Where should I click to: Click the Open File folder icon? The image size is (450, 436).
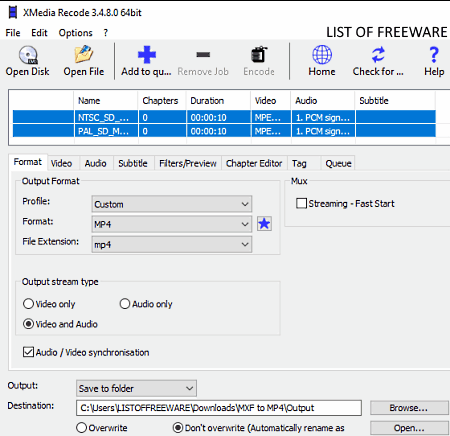(x=84, y=54)
